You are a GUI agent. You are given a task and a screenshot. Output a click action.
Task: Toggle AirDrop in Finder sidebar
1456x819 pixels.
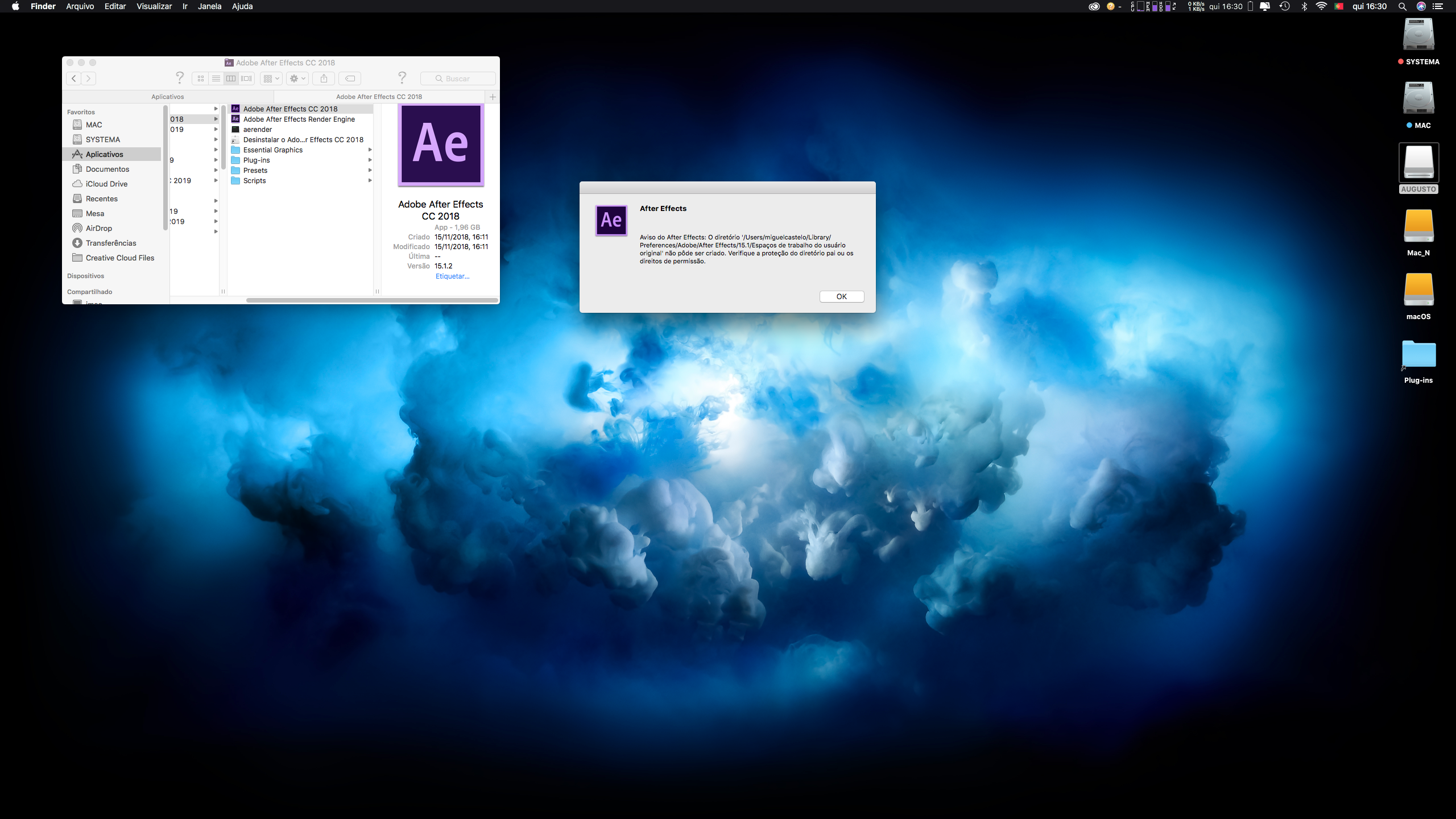pos(100,228)
